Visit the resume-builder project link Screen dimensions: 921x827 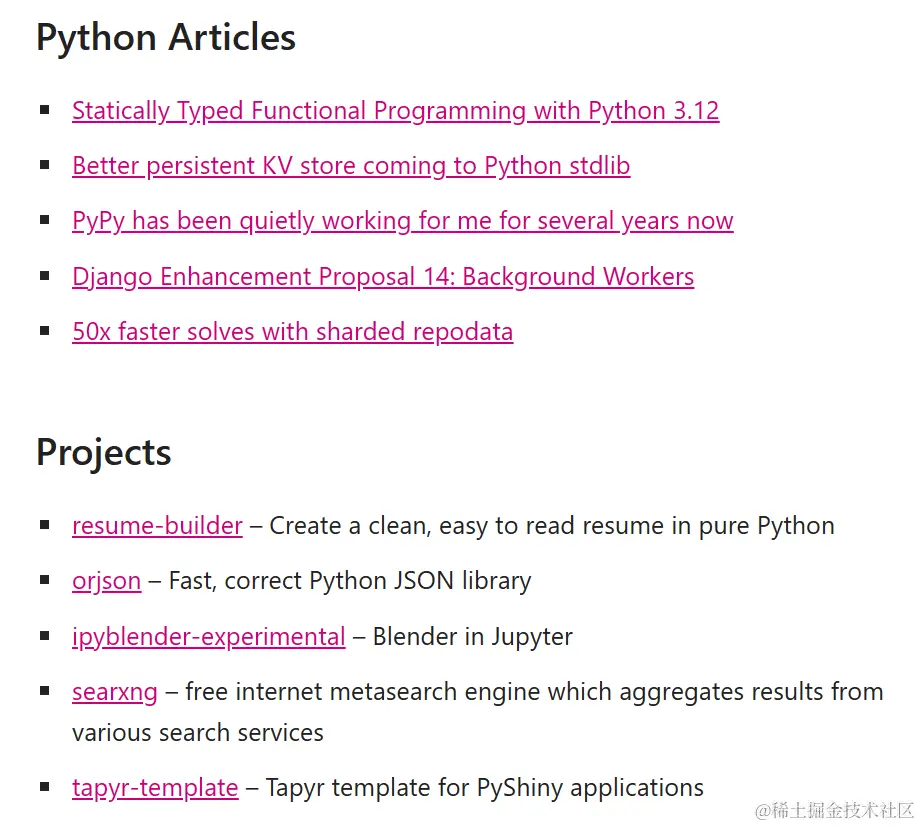pos(157,526)
